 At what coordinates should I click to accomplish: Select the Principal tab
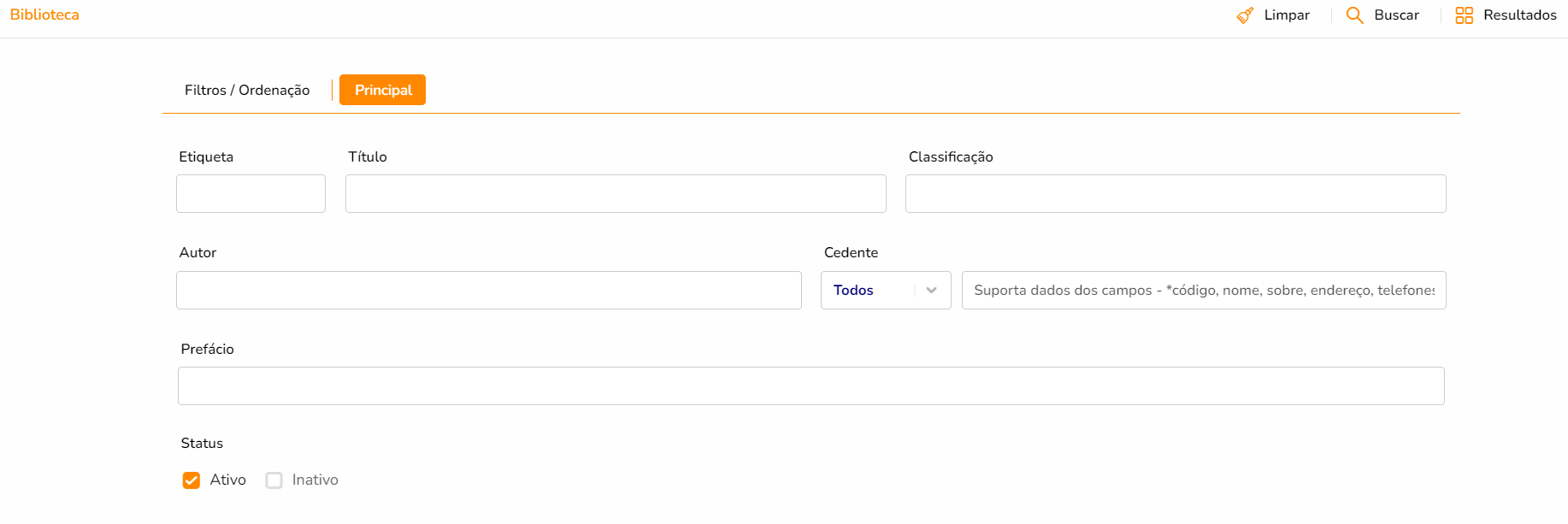(x=382, y=91)
